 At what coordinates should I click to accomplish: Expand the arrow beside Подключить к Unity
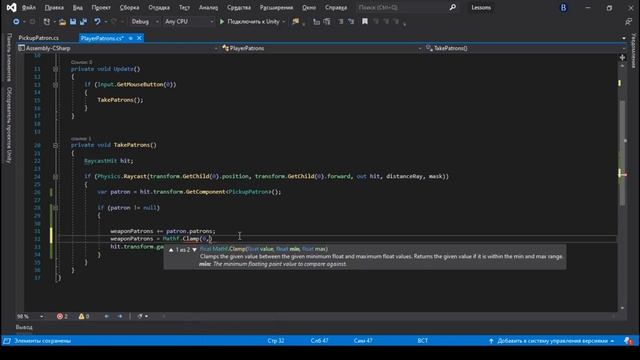[x=284, y=22]
